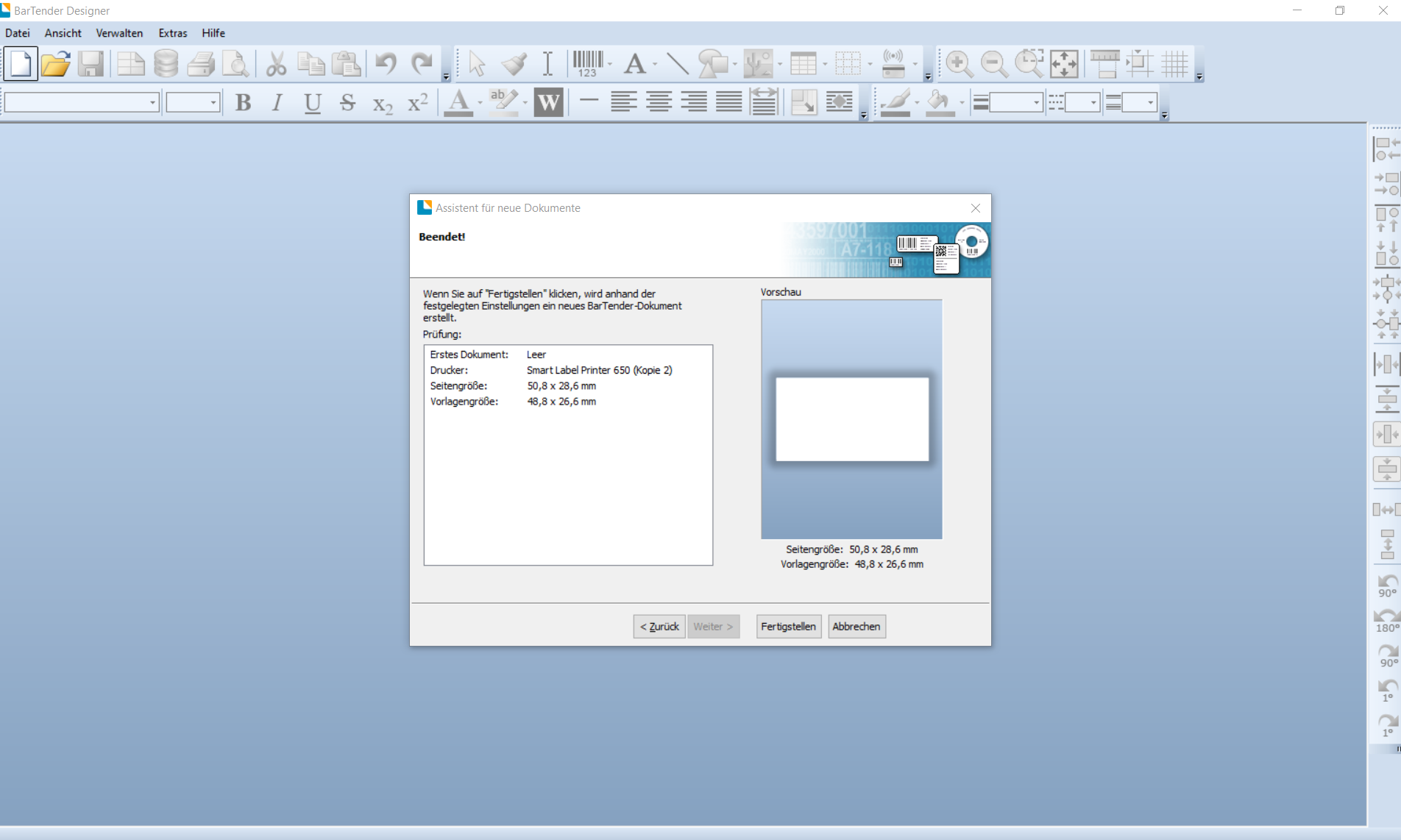Click the database setup icon
Viewport: 1401px width, 840px height.
[x=166, y=64]
